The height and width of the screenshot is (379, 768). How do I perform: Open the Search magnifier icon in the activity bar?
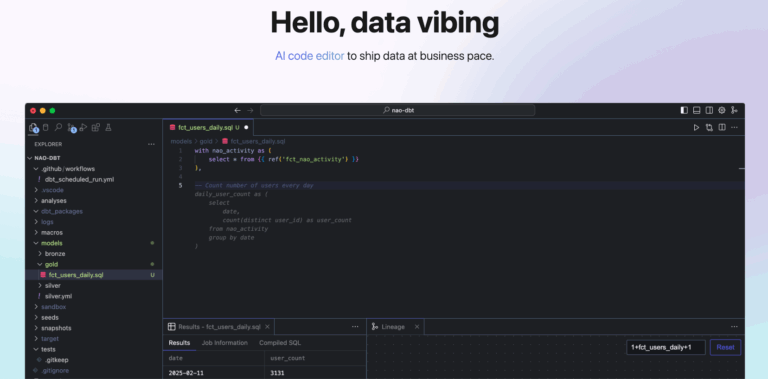(58, 127)
